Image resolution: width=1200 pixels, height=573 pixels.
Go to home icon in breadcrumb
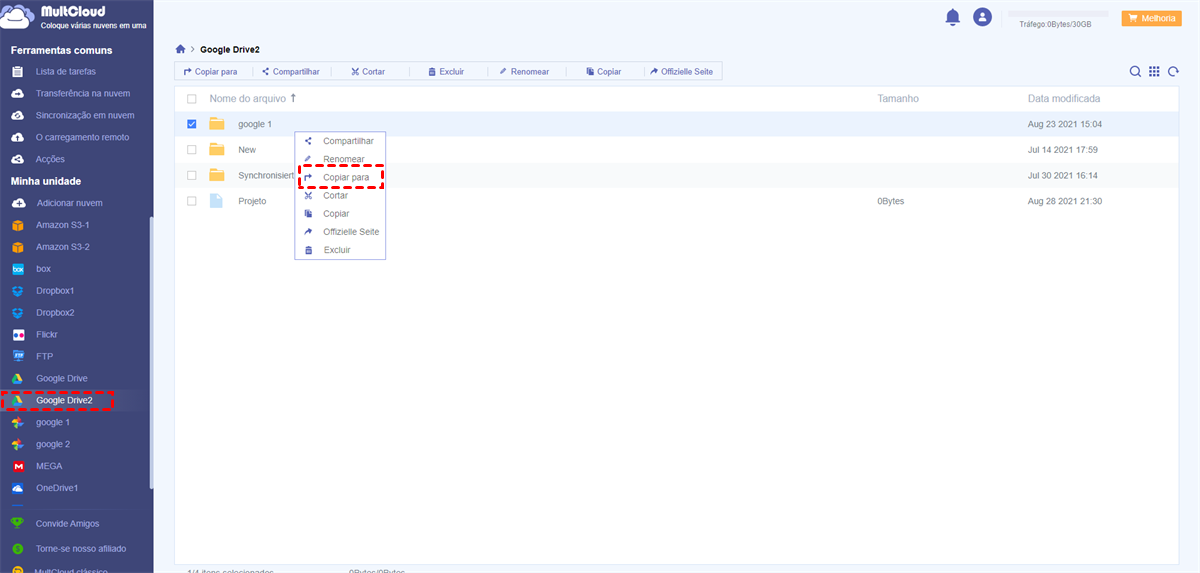coord(180,48)
